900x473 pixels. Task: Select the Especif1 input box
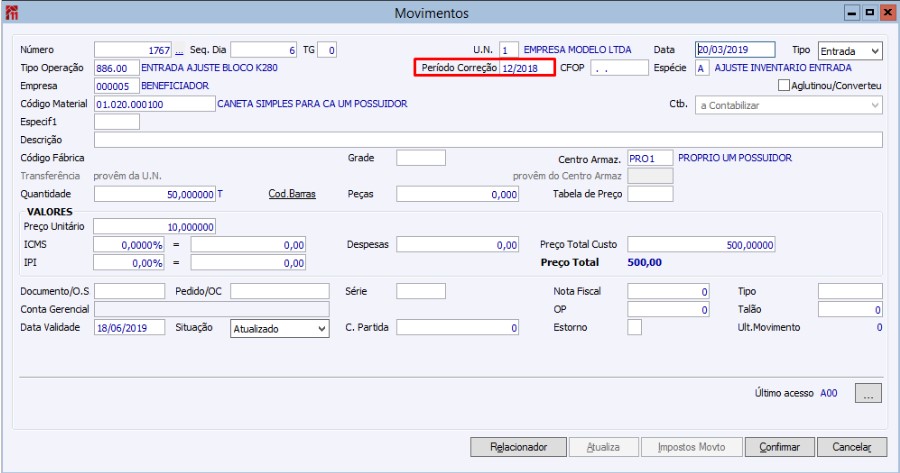(117, 122)
